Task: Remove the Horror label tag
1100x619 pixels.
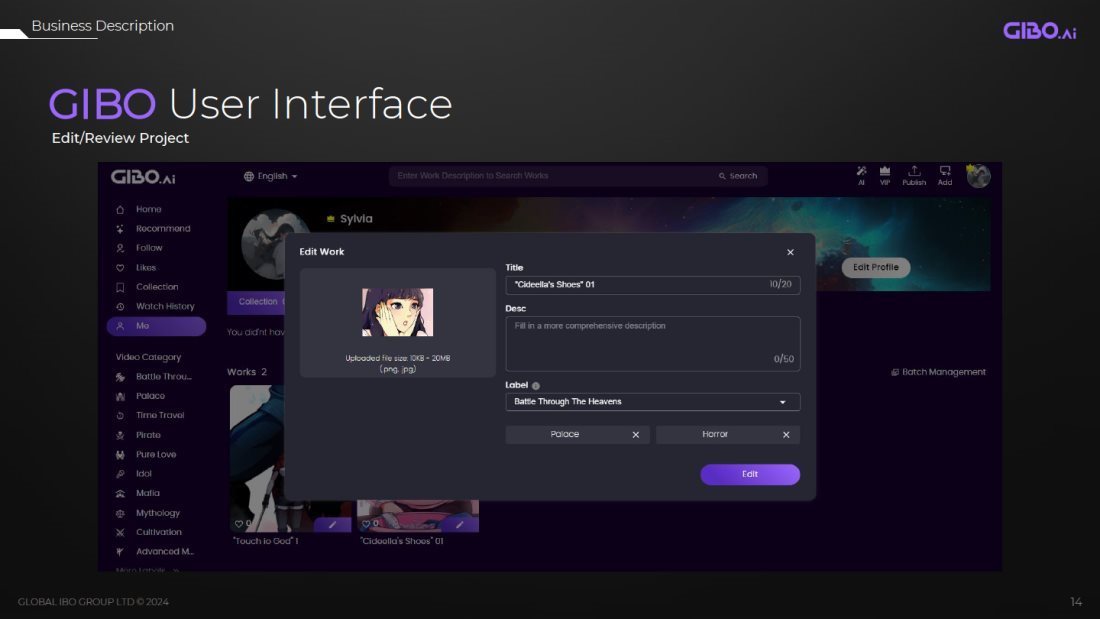Action: pos(786,434)
